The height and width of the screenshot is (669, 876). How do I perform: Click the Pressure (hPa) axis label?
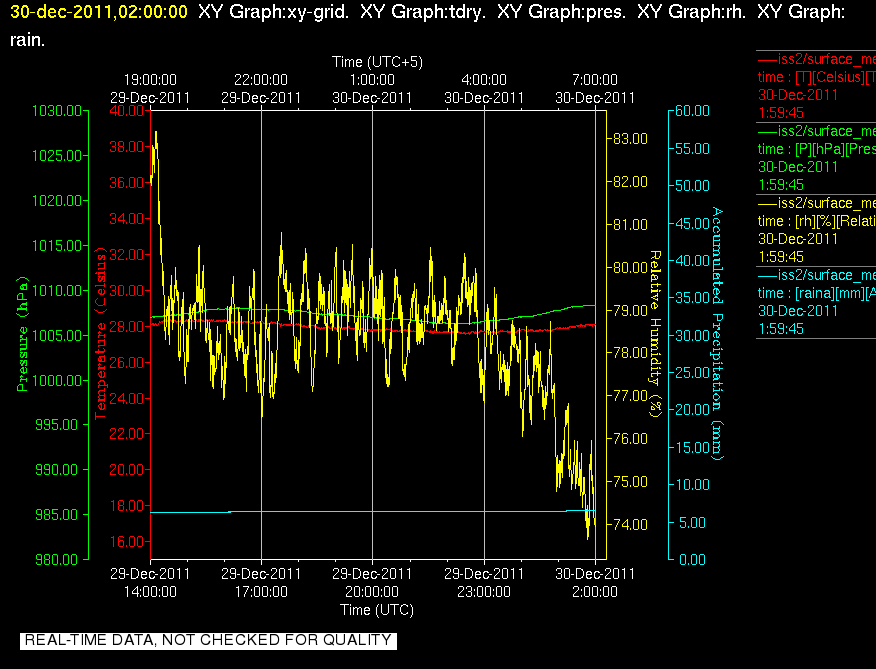22,334
